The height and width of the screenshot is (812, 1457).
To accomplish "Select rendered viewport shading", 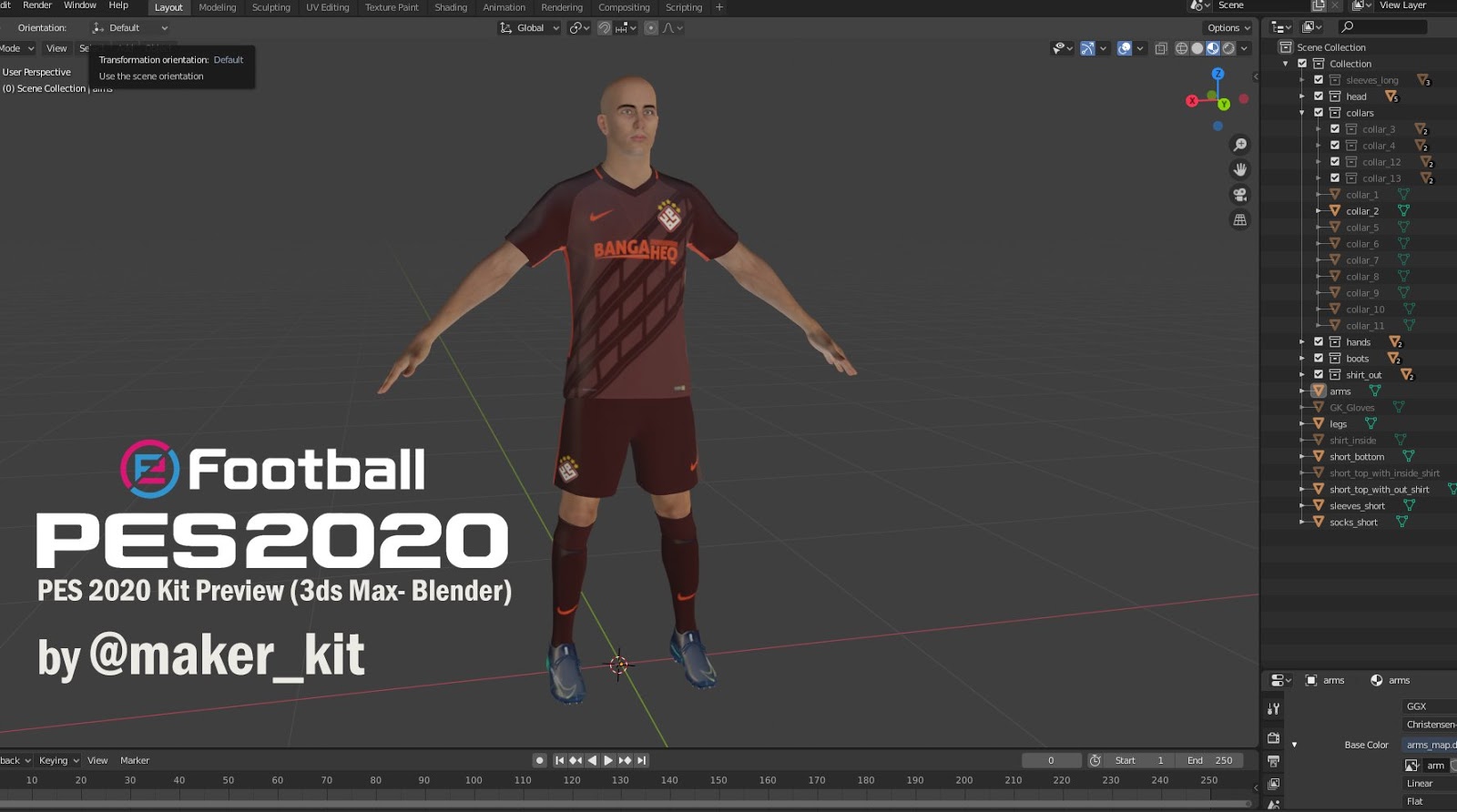I will 1228,48.
